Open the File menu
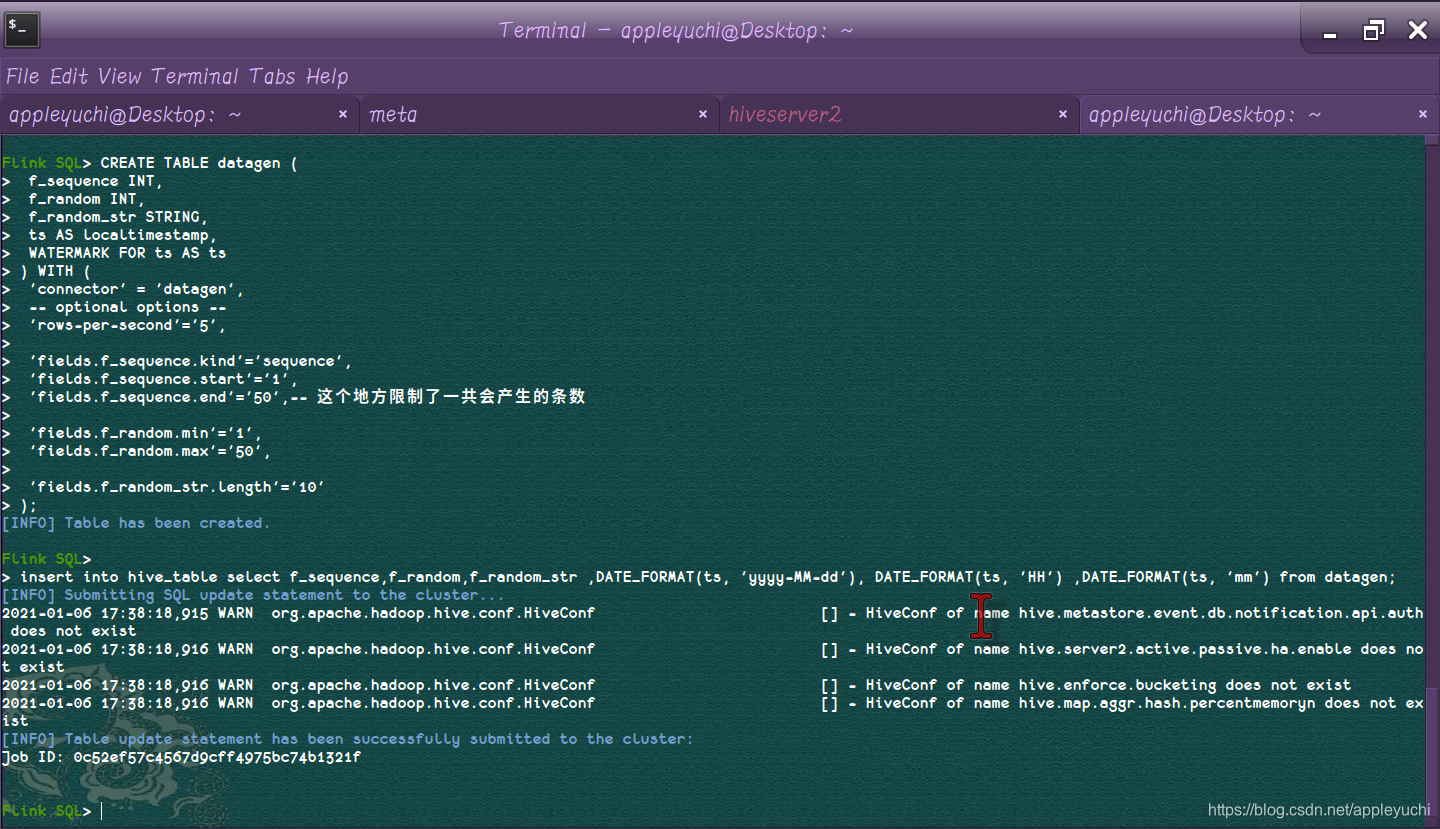The height and width of the screenshot is (829, 1440). (x=20, y=76)
